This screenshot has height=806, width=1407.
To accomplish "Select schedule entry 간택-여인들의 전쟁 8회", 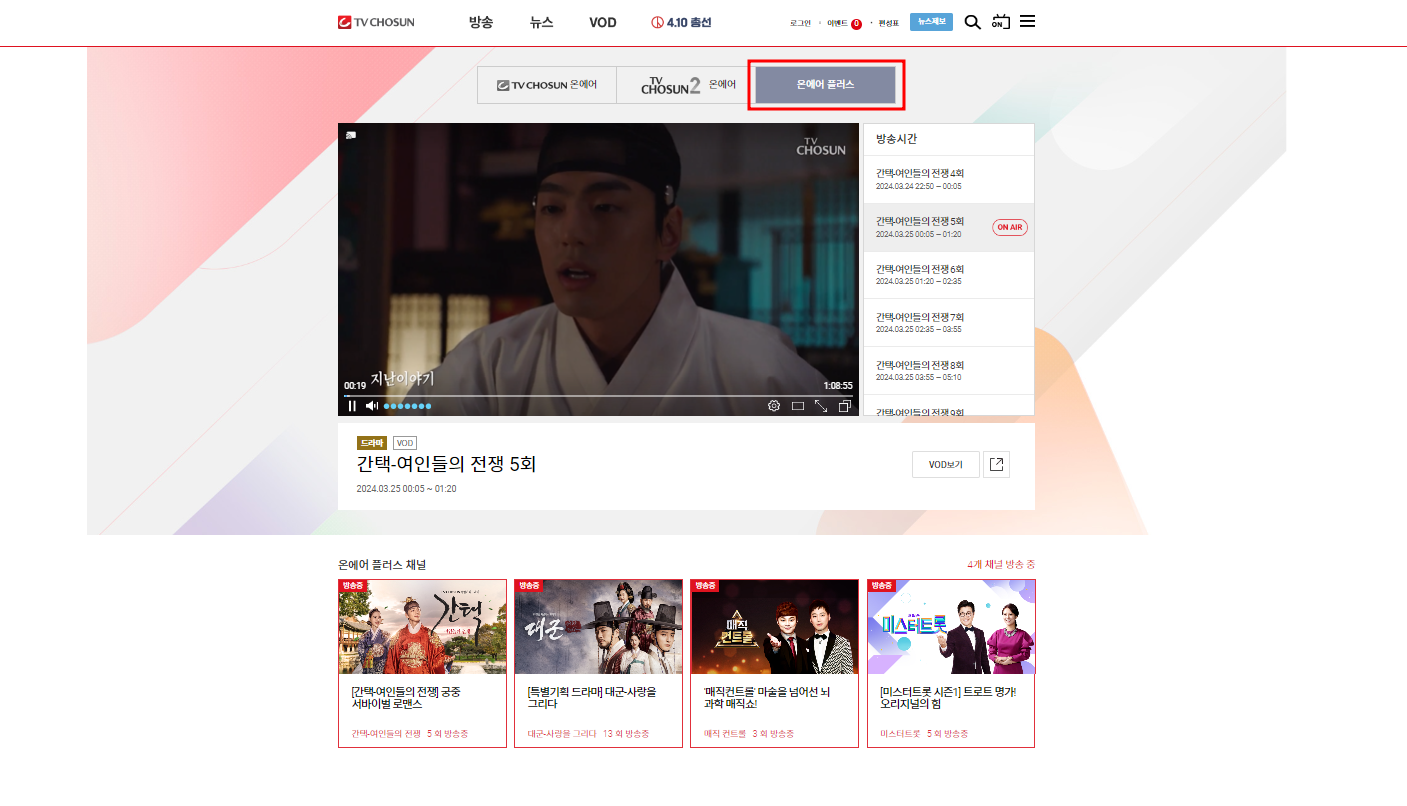I will pos(949,370).
